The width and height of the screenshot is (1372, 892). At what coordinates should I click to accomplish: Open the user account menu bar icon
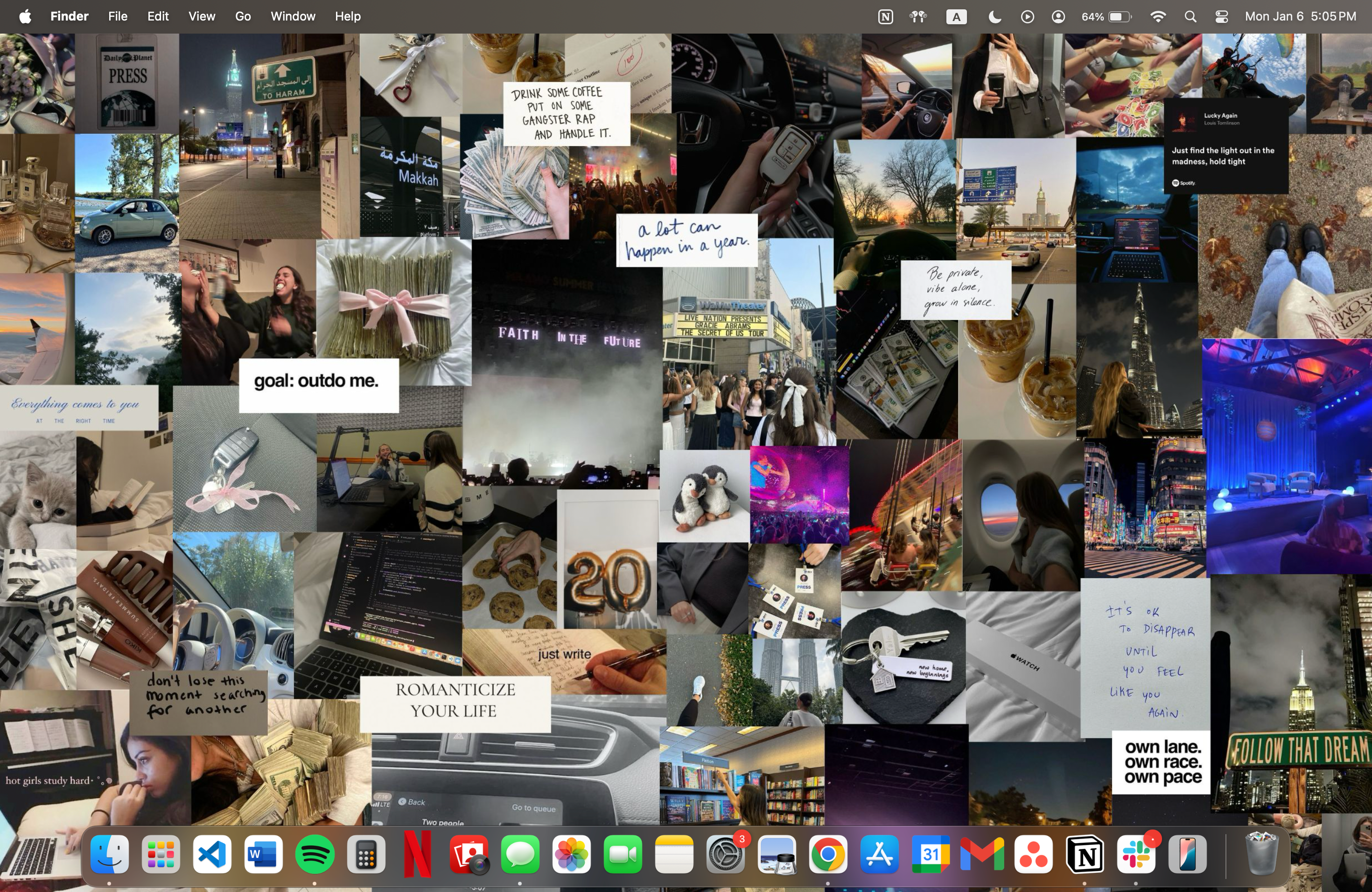1058,17
